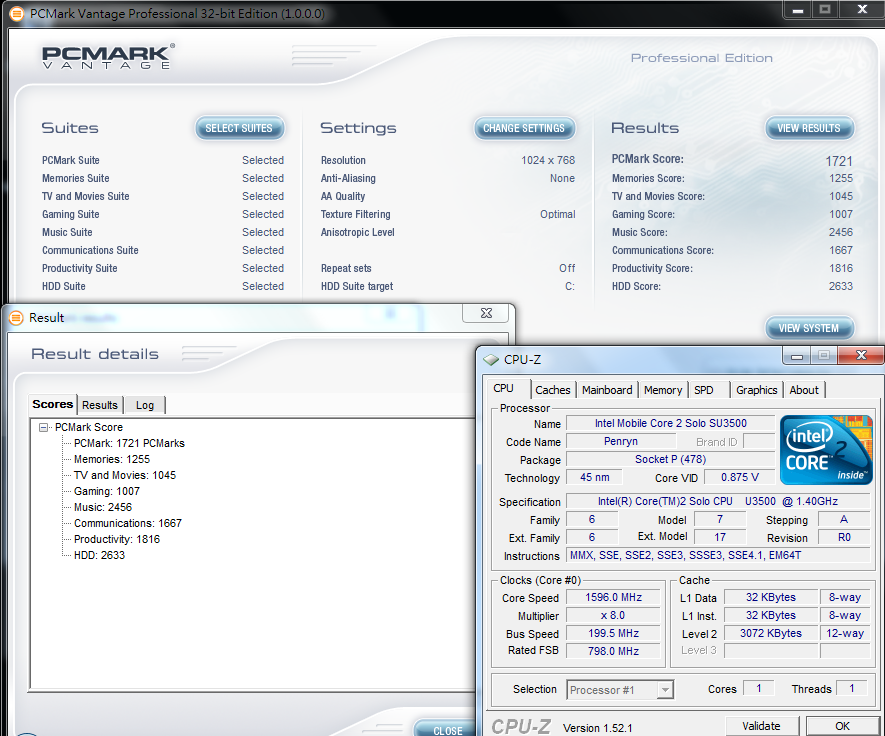
Task: Open the Mainboard tab in CPU-Z
Action: (x=607, y=390)
